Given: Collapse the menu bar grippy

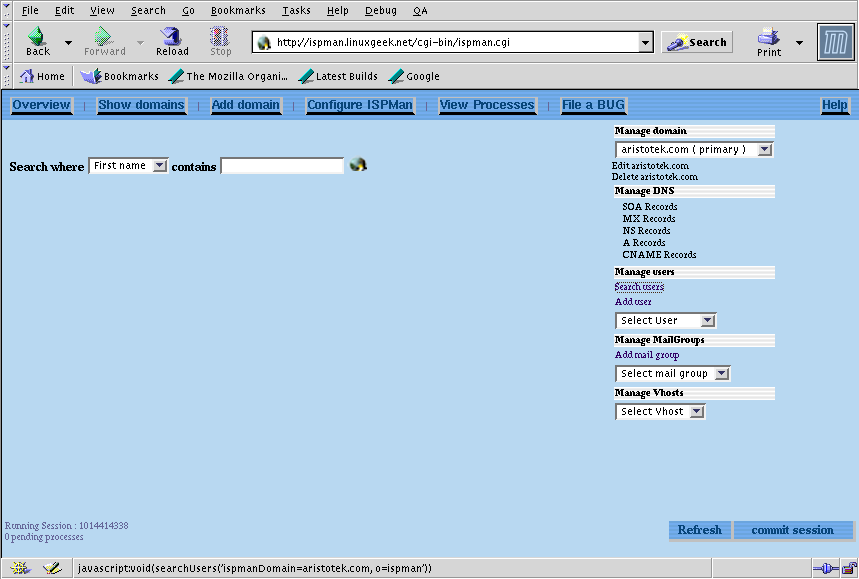Looking at the screenshot, I should tap(7, 10).
